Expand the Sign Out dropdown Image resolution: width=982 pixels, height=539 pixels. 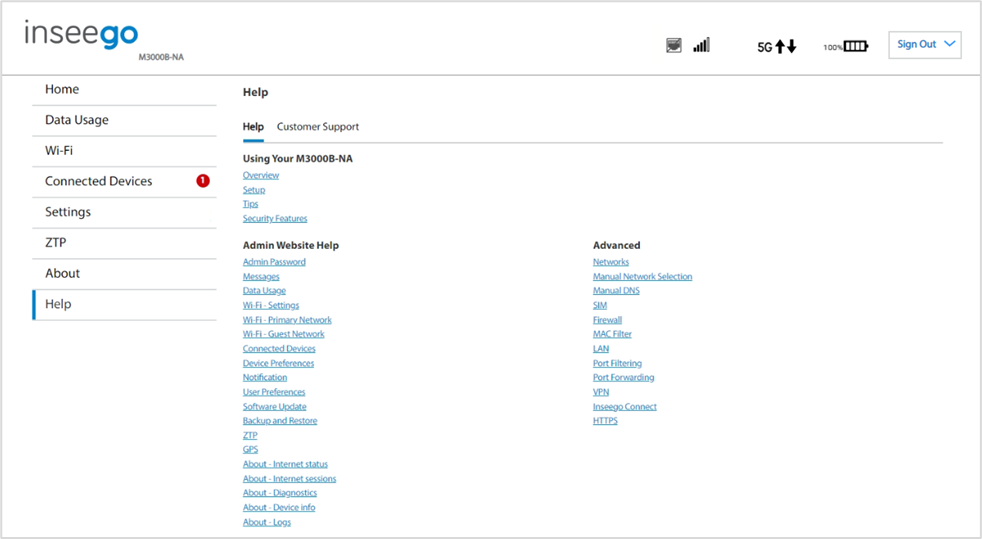[924, 44]
